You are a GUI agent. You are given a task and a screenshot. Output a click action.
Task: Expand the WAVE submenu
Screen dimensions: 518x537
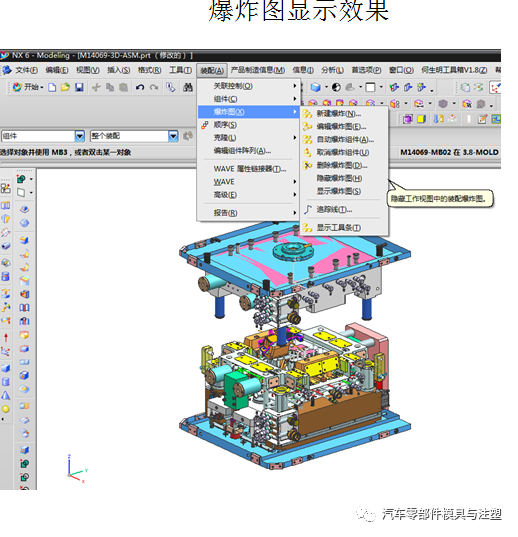point(249,182)
